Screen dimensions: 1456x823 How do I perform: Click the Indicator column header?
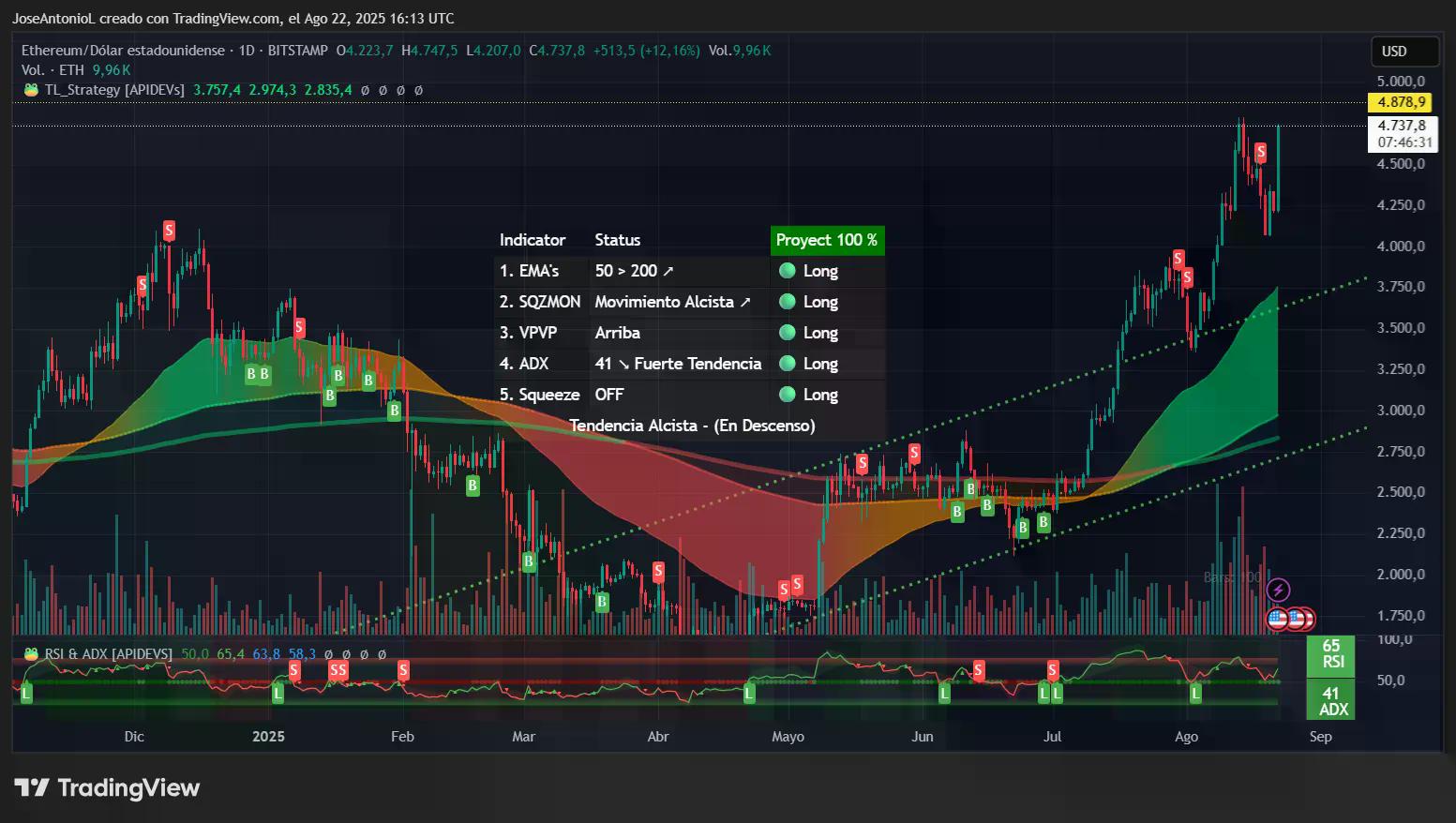pos(533,240)
